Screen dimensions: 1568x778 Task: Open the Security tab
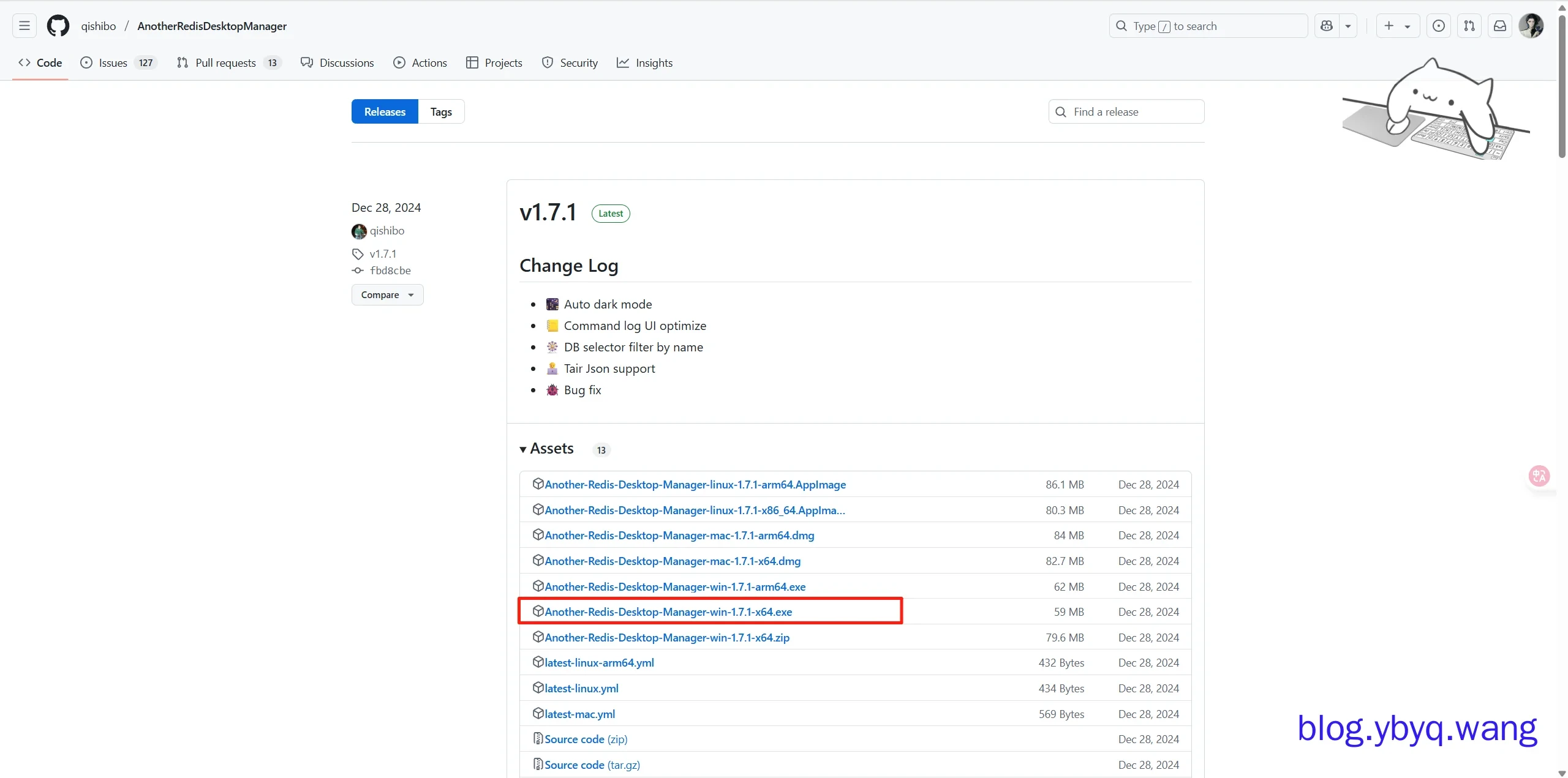[570, 62]
